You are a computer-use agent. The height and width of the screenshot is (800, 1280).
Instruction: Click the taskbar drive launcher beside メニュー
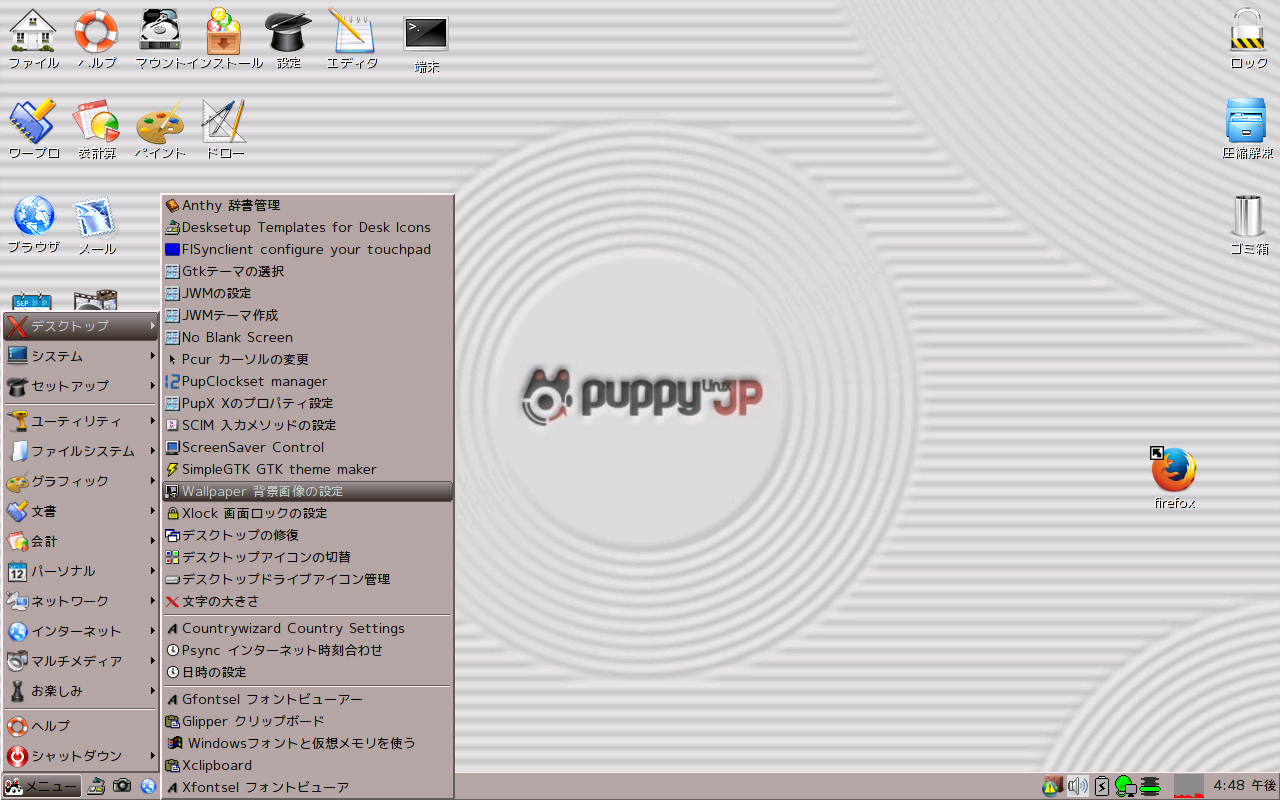pos(97,786)
